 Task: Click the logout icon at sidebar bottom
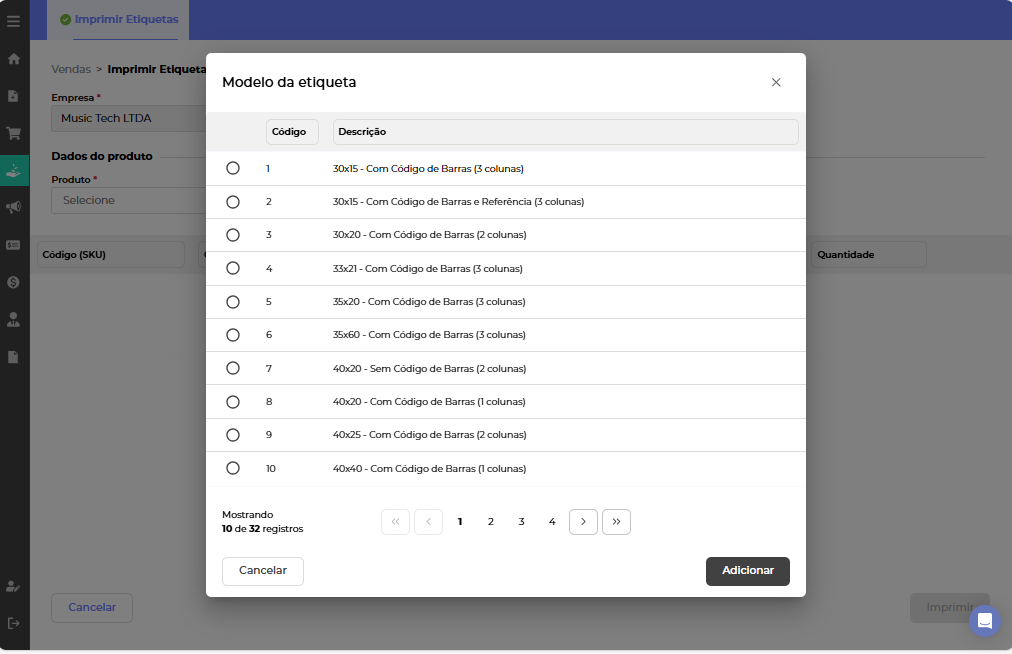tap(14, 623)
